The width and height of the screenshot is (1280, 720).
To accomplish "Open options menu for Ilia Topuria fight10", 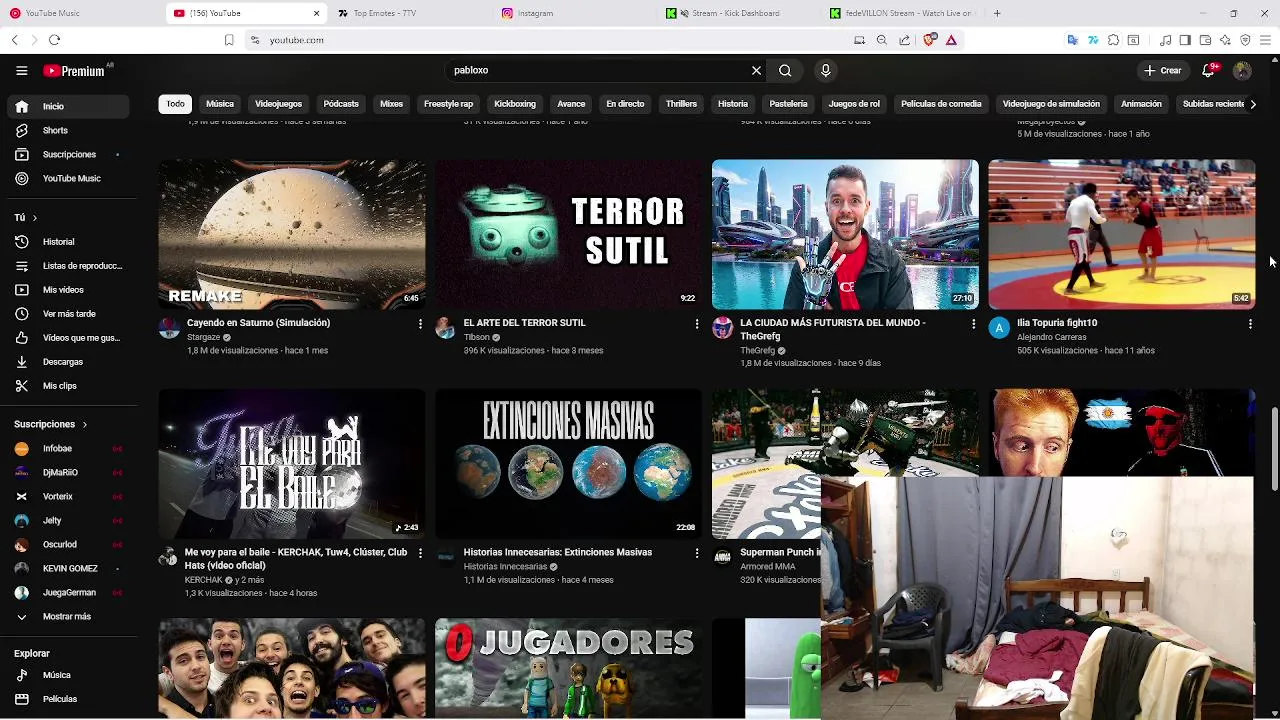I will [1250, 324].
